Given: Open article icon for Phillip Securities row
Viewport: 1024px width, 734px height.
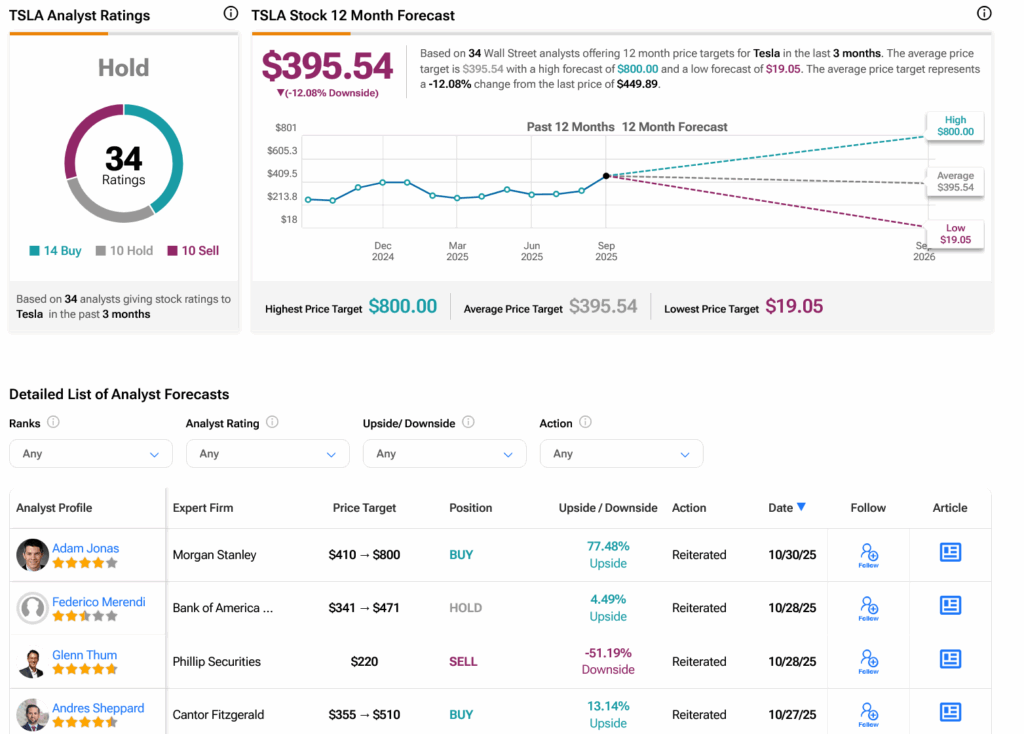Looking at the screenshot, I should [x=950, y=660].
